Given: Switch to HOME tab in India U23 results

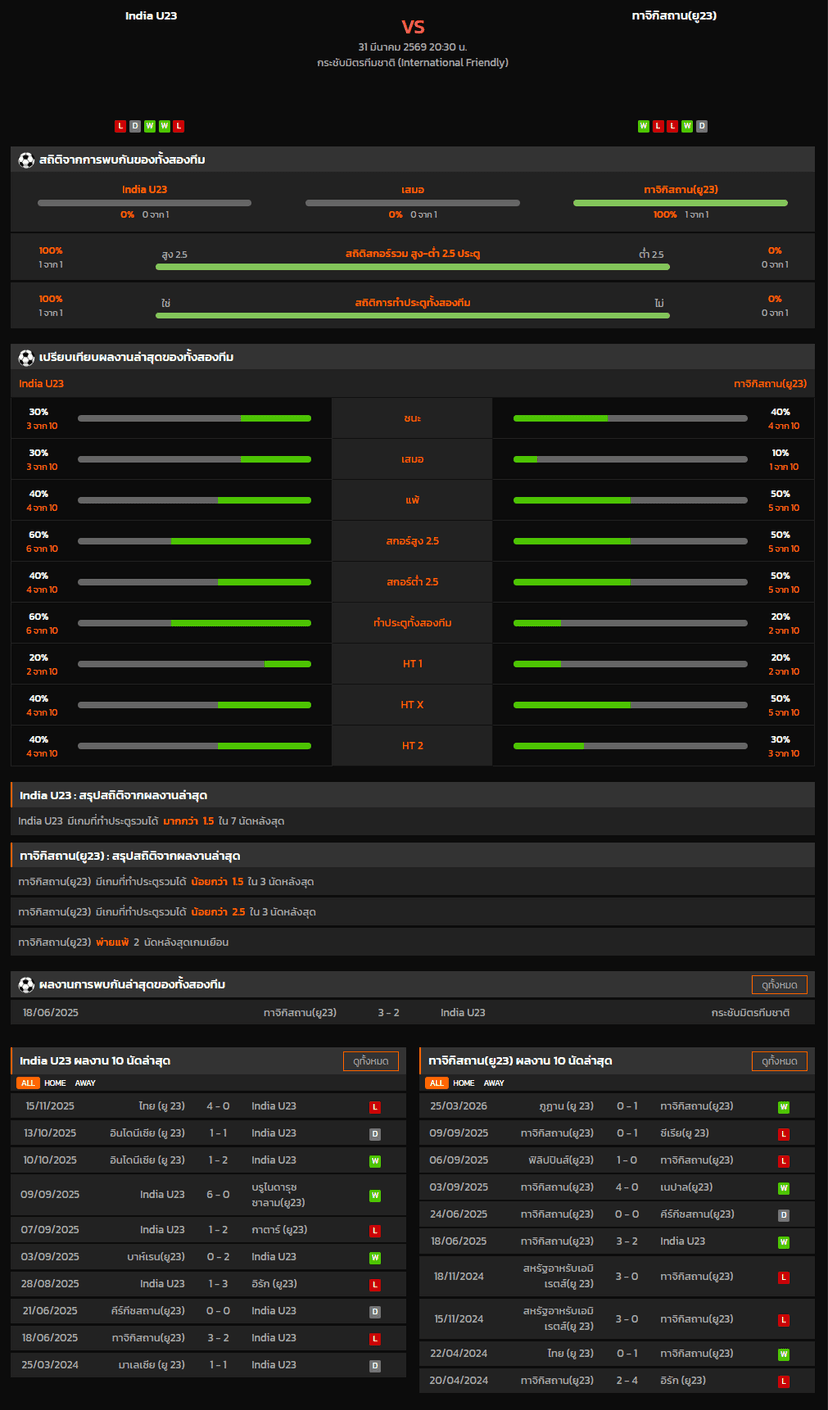Looking at the screenshot, I should click(x=55, y=1083).
